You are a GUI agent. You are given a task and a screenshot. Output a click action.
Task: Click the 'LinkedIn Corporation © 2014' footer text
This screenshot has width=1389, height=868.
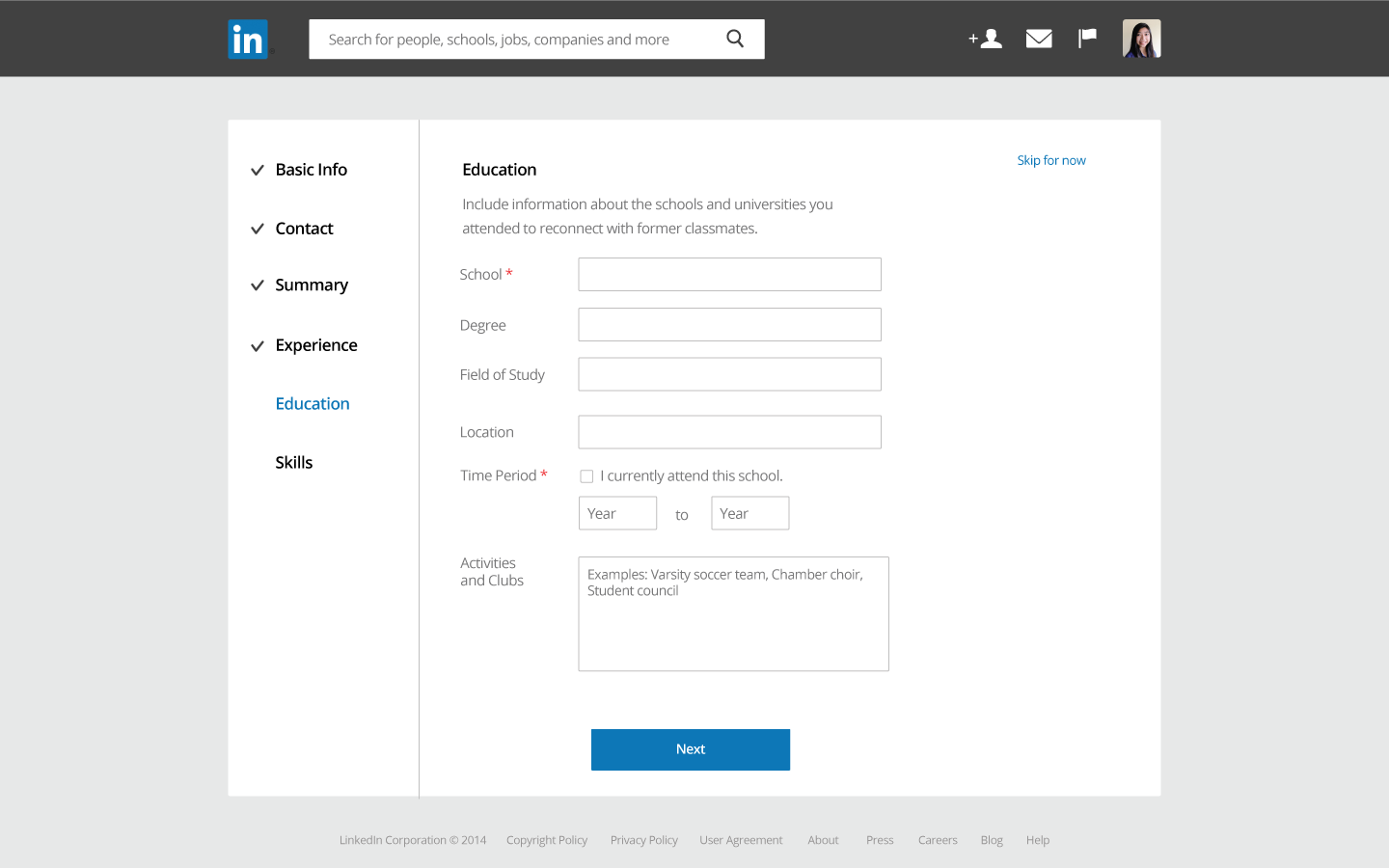pos(413,840)
